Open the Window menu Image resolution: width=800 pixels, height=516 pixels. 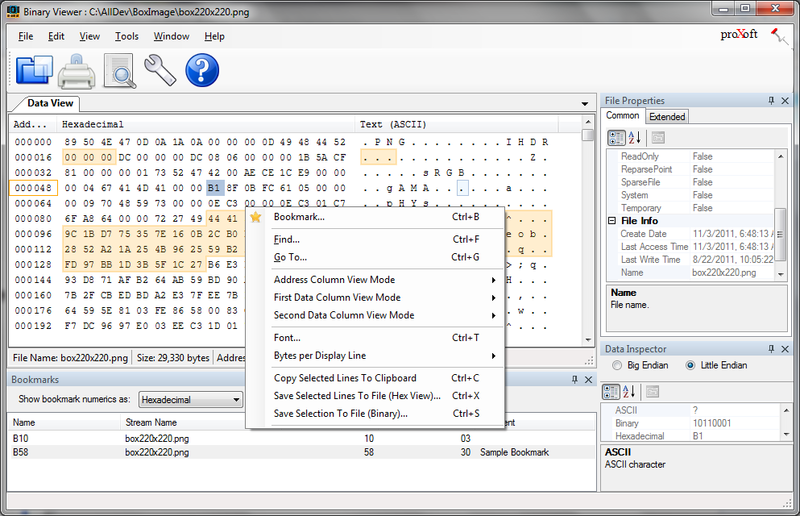[x=171, y=36]
